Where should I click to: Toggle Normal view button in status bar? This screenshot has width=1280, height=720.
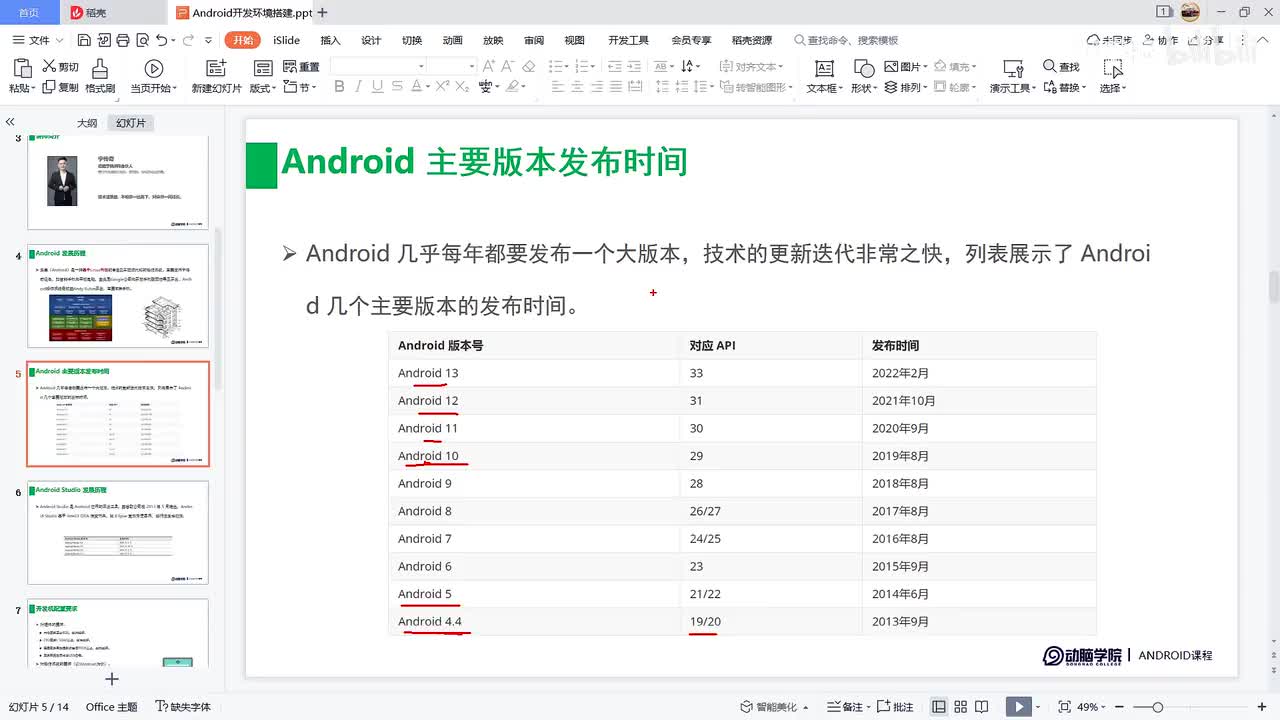938,707
